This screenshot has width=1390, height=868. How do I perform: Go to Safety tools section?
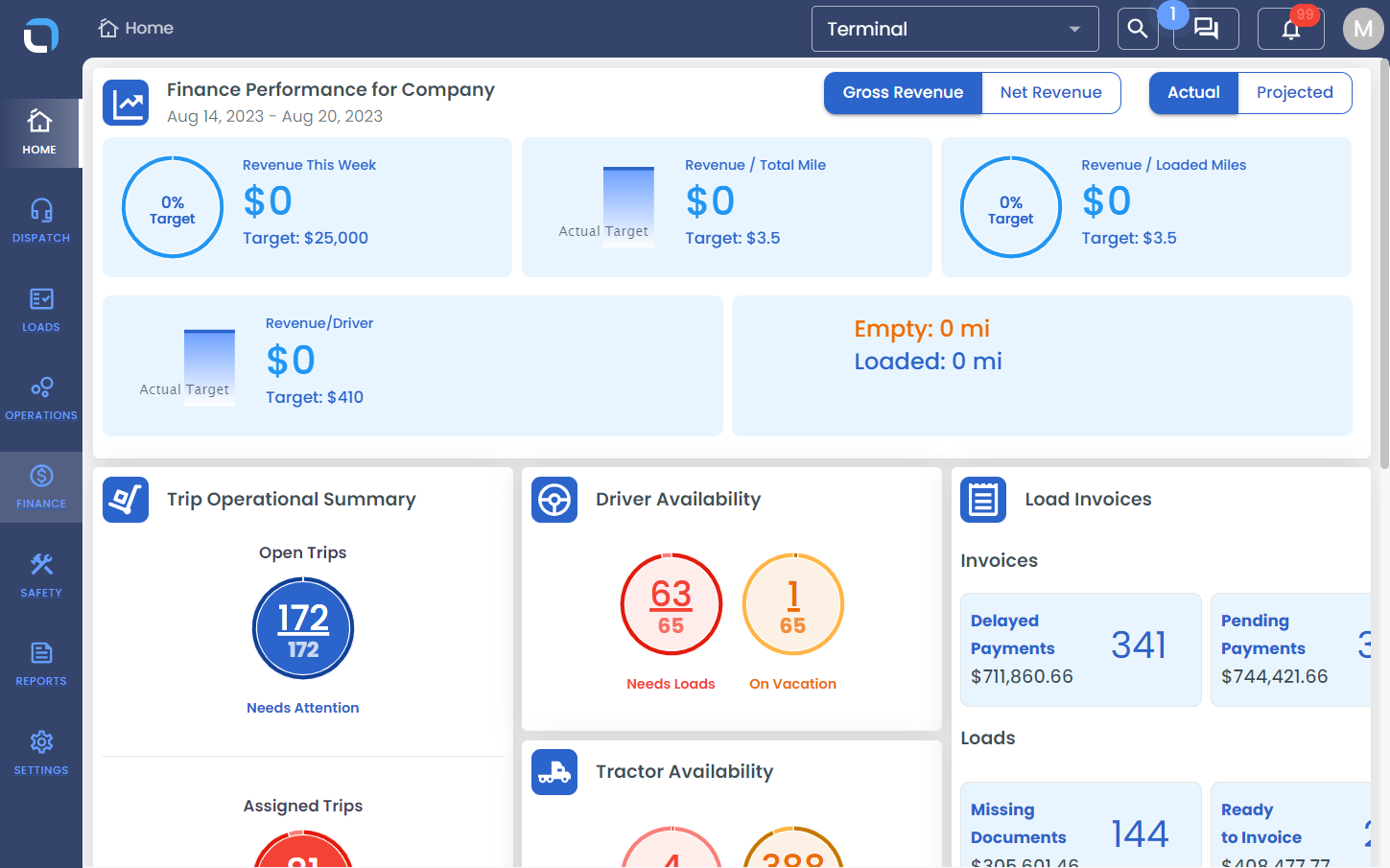click(x=41, y=575)
